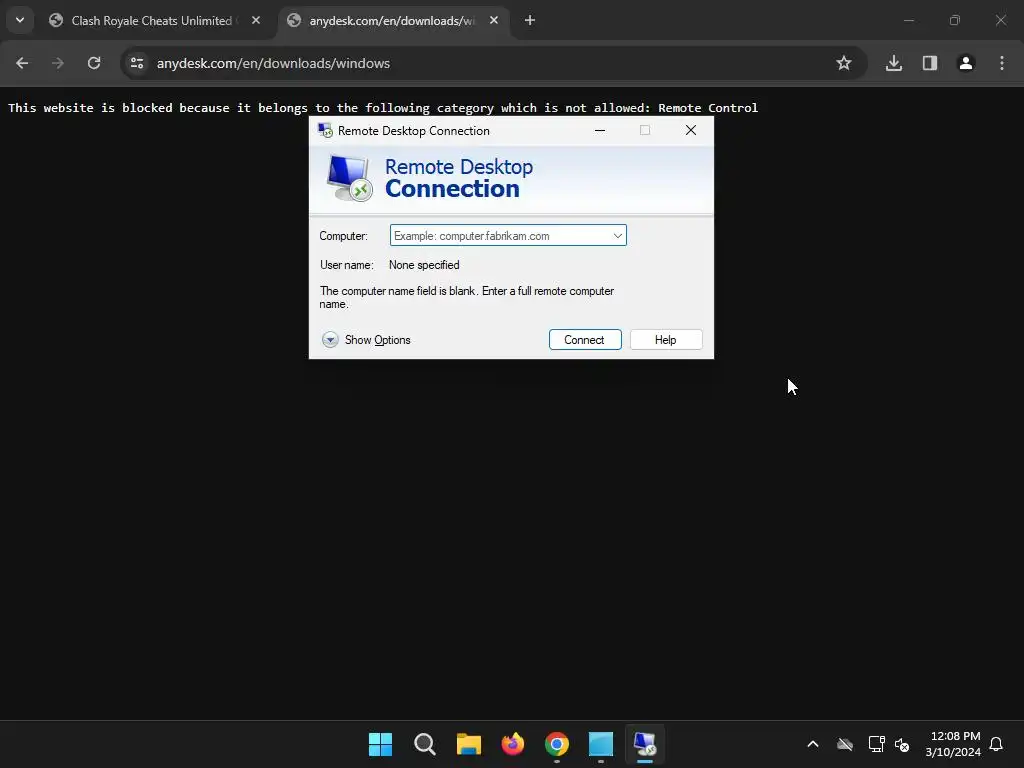Screen dimensions: 1024x768
Task: Close the Clash Royale Cheats tab
Action: pos(256,20)
